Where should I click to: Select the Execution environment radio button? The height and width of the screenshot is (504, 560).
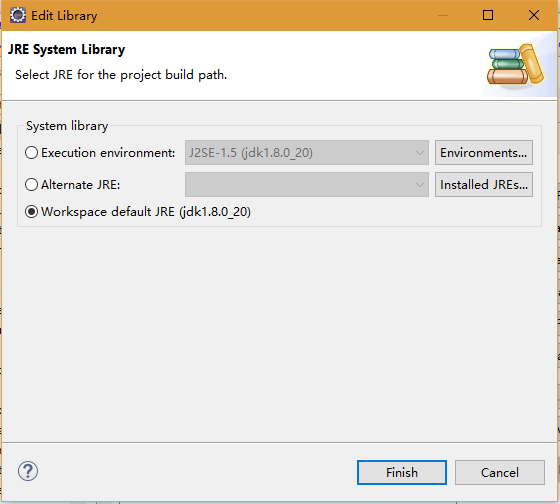[x=31, y=153]
